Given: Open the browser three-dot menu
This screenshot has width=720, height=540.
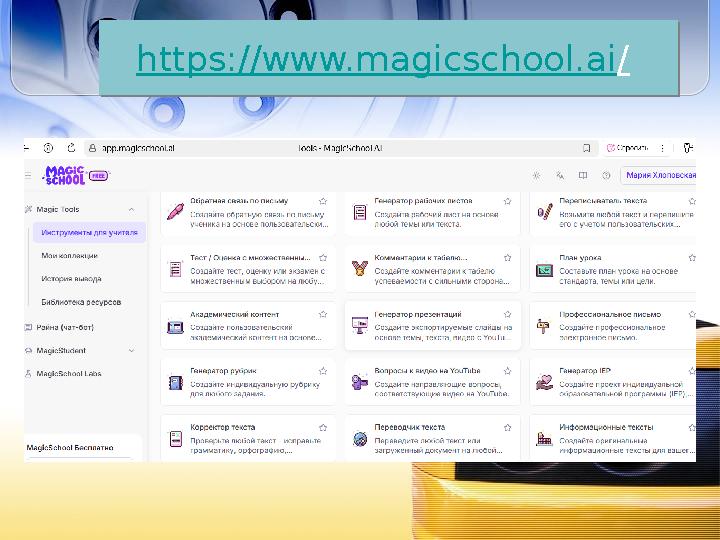Looking at the screenshot, I should [662, 148].
